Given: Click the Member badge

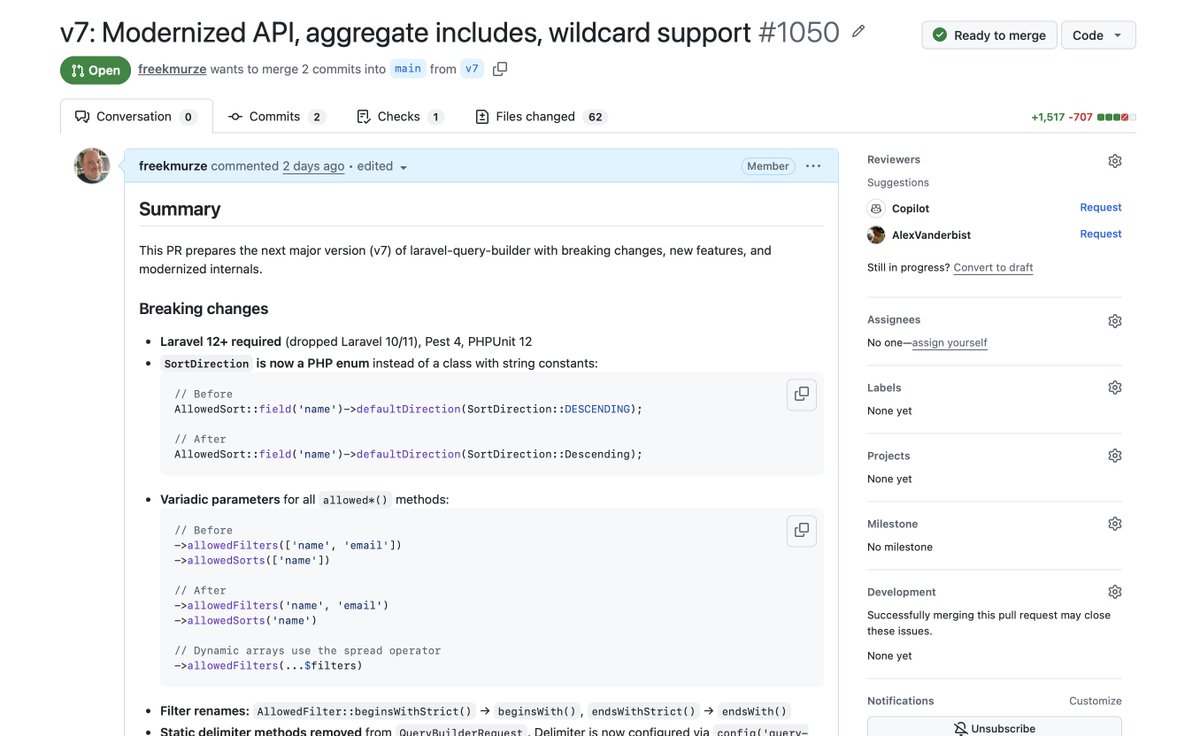Looking at the screenshot, I should point(768,166).
